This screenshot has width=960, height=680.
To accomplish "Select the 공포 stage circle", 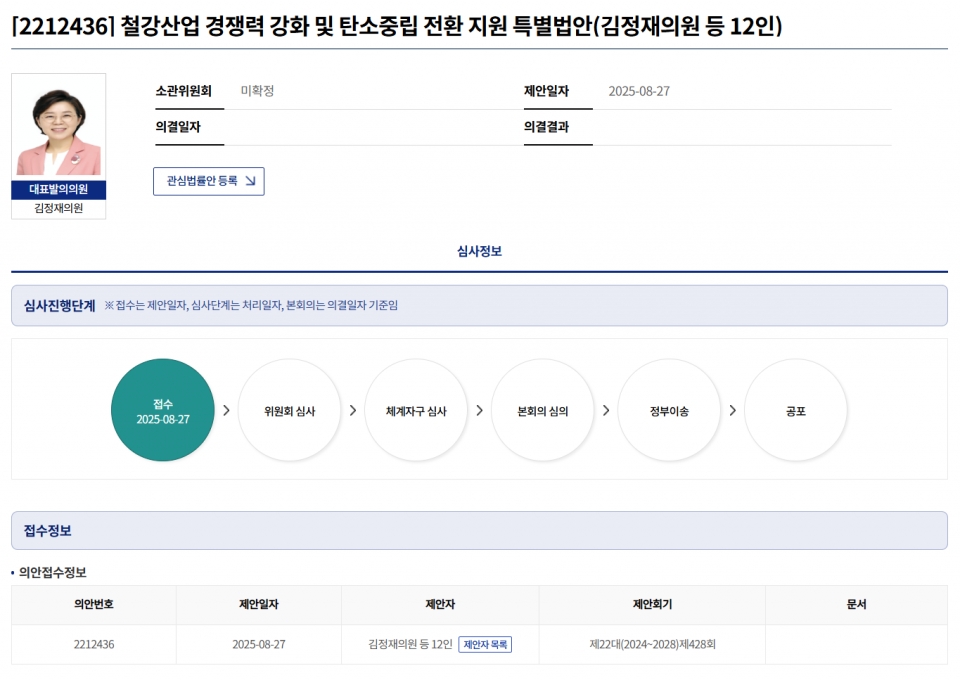I will click(x=795, y=410).
